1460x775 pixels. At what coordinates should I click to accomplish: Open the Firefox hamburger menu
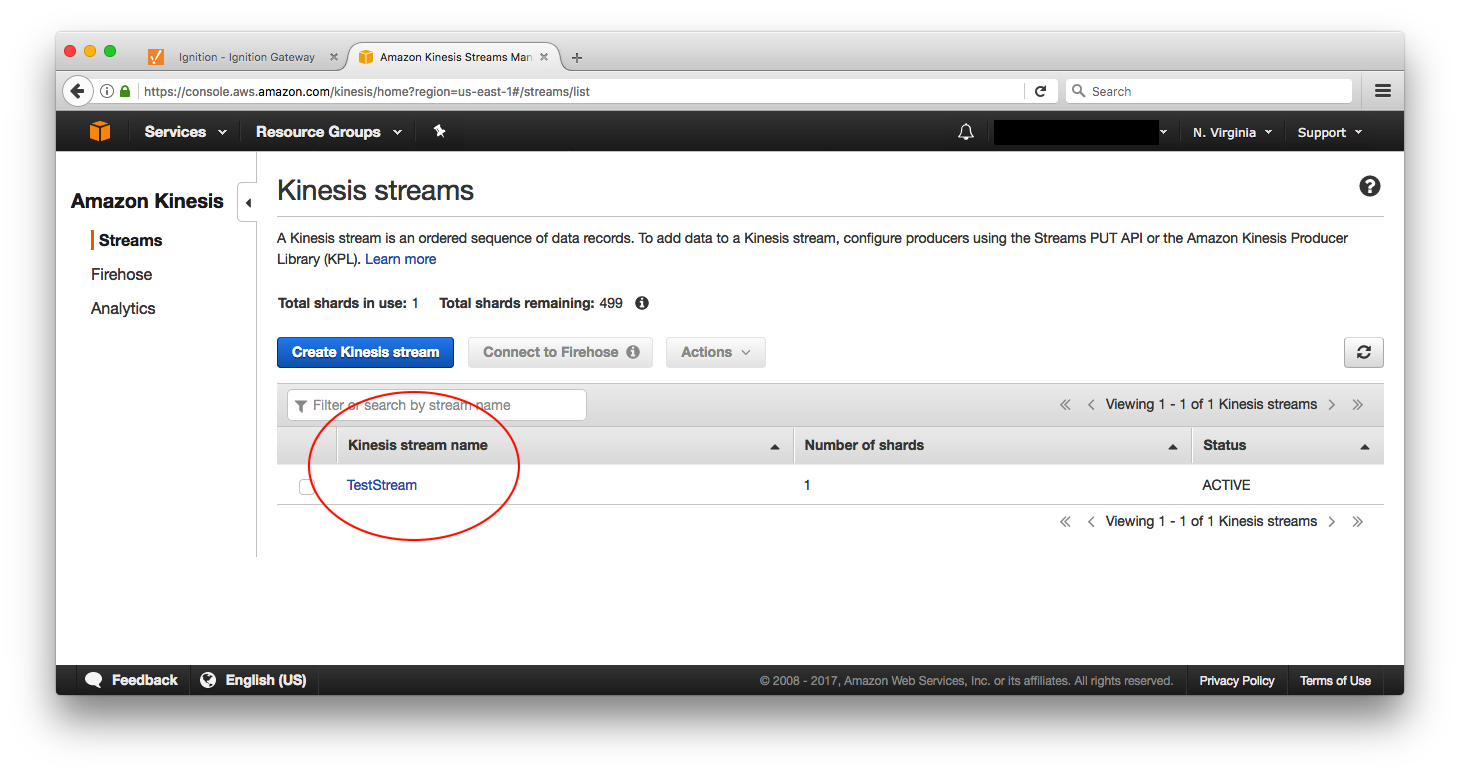pyautogui.click(x=1382, y=91)
